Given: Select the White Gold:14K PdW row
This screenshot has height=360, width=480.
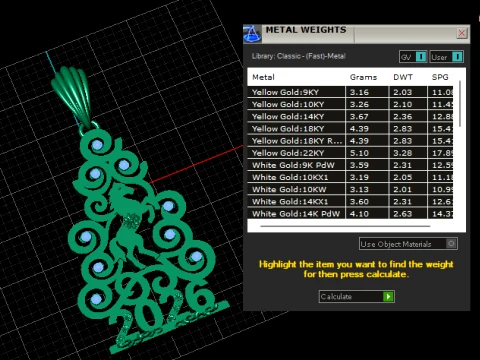Looking at the screenshot, I should 350,214.
